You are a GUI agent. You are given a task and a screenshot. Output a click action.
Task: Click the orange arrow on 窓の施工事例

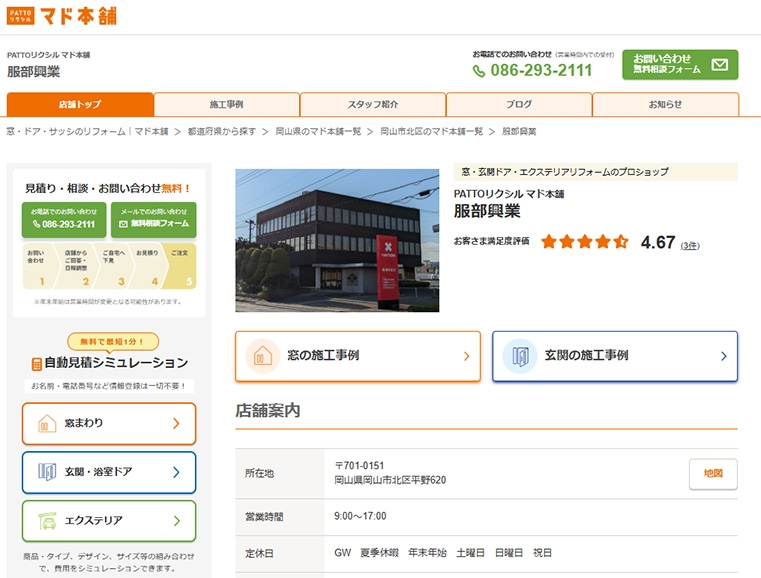(466, 356)
